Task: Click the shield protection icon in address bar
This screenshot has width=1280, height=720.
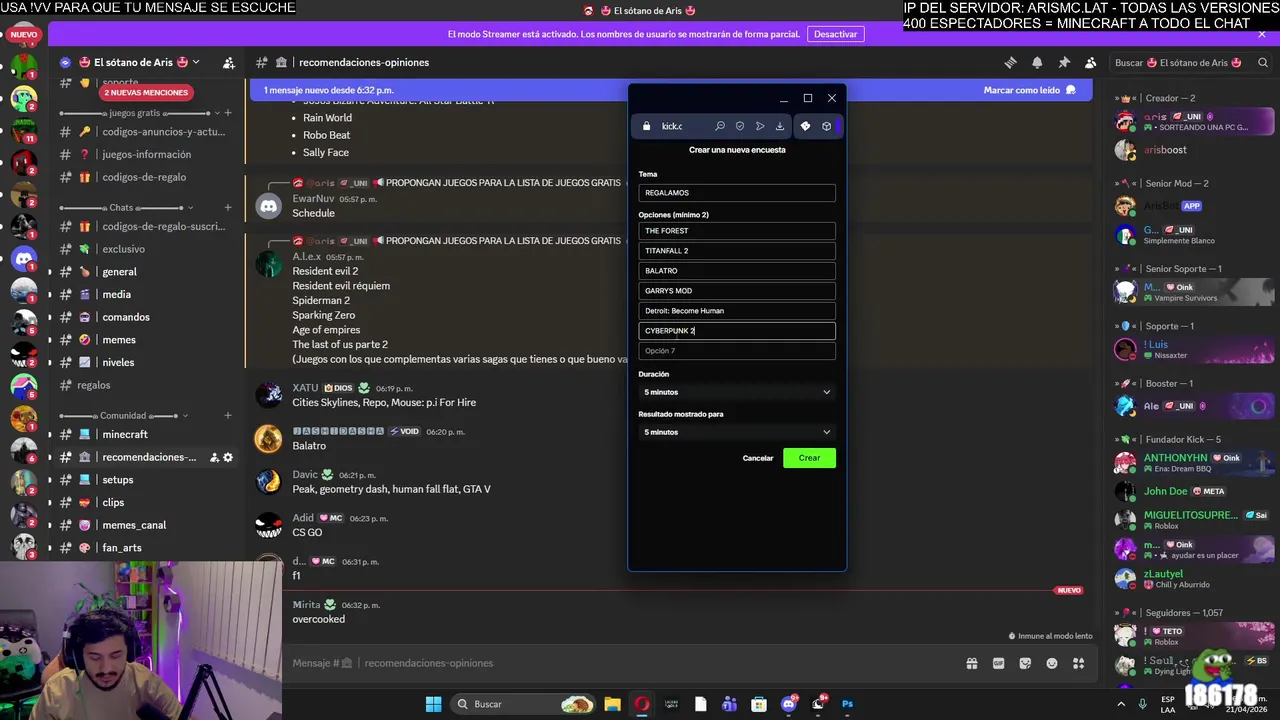Action: 740,126
